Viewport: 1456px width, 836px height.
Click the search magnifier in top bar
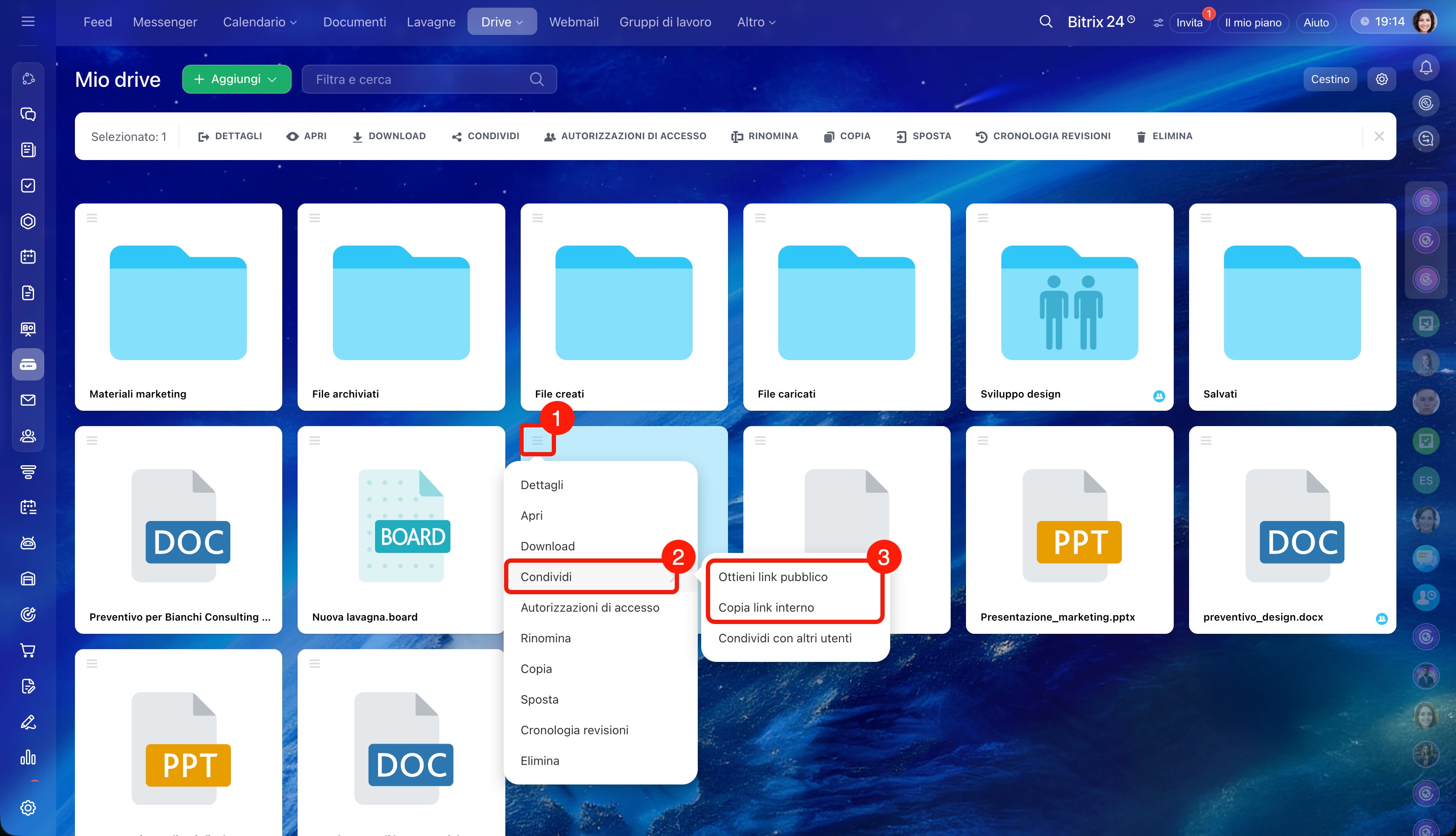pyautogui.click(x=1046, y=22)
